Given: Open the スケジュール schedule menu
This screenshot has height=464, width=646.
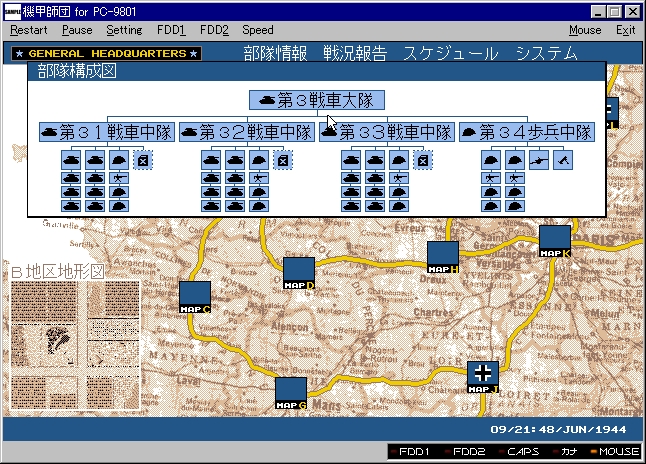Looking at the screenshot, I should (449, 53).
